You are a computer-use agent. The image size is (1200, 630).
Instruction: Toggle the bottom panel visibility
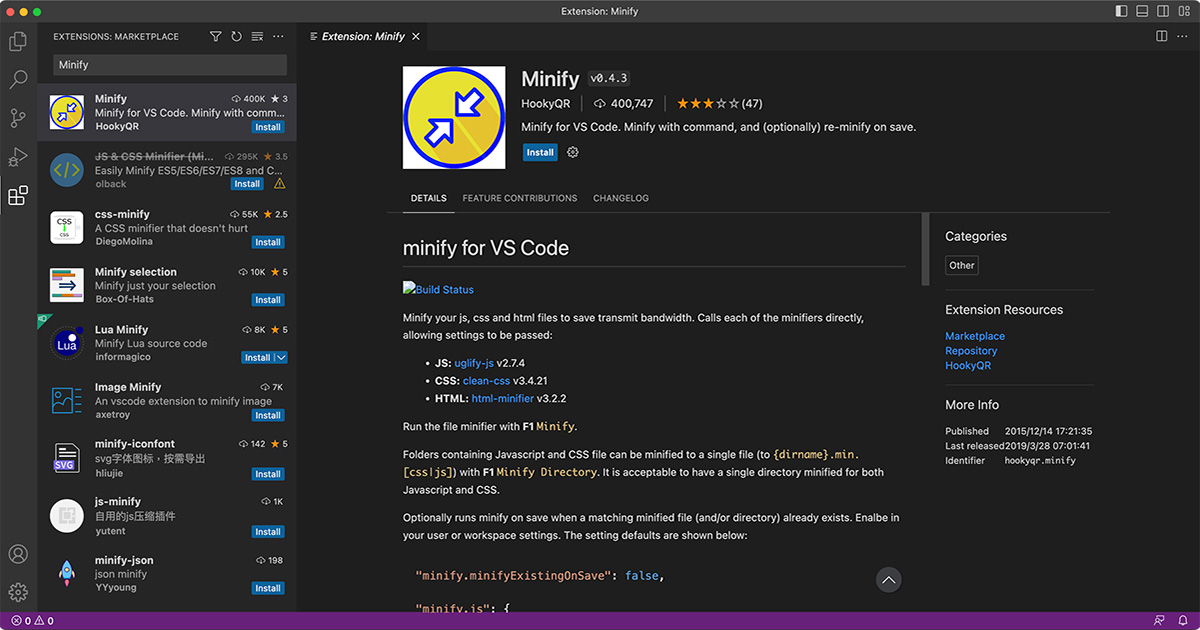point(1141,12)
